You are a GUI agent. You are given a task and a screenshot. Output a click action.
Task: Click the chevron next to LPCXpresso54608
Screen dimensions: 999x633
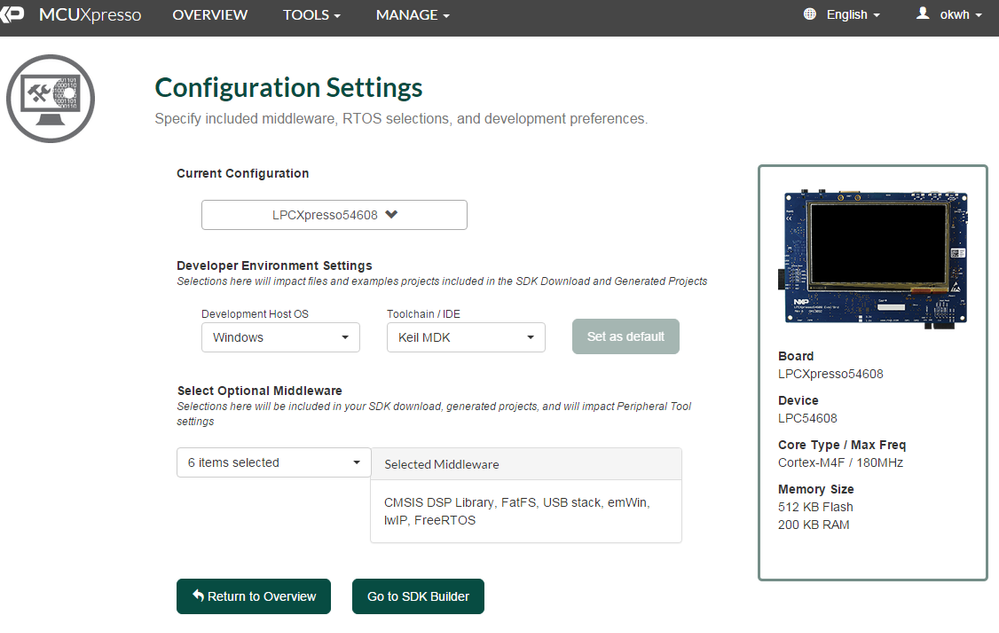pos(391,215)
